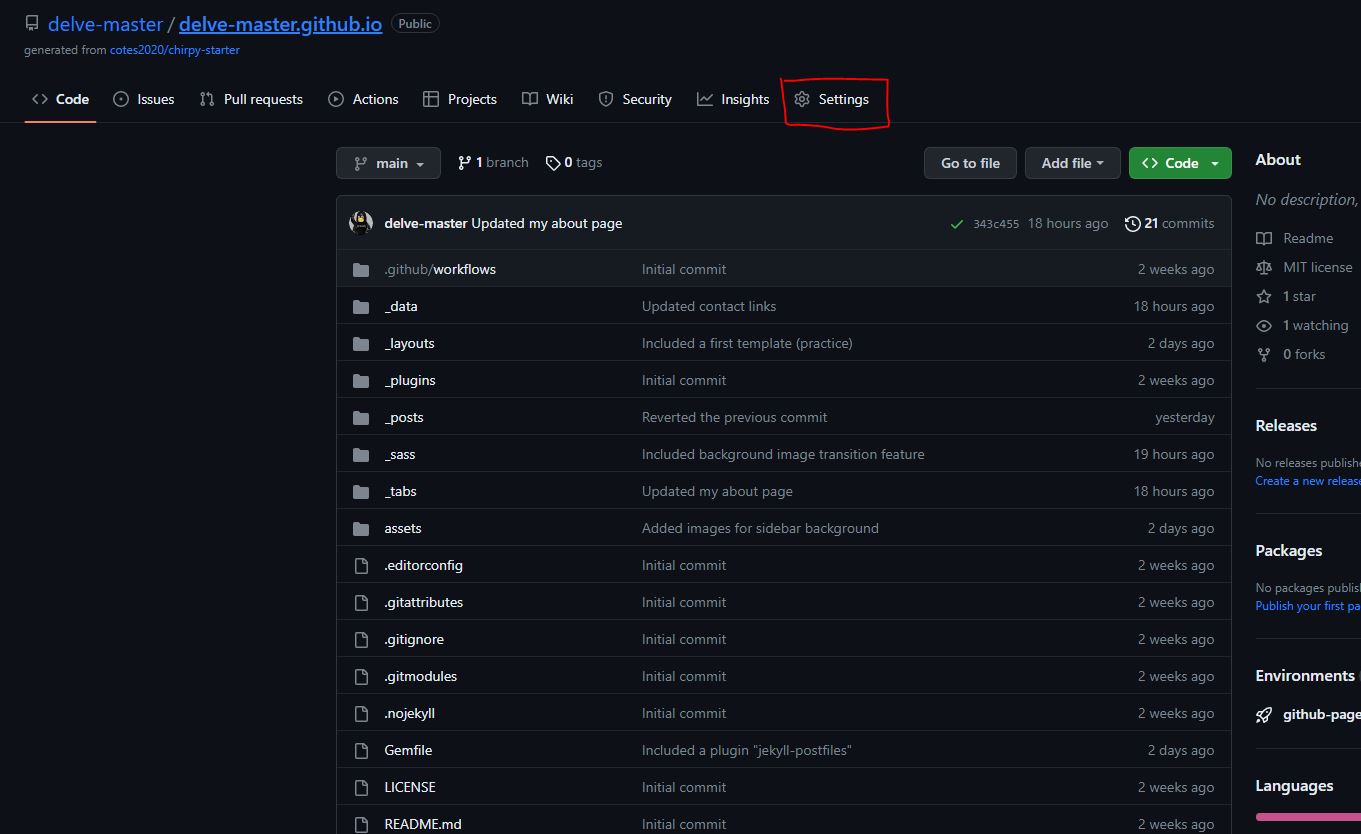Click the delve-master avatar in the commit header
The height and width of the screenshot is (834, 1361).
coord(361,223)
